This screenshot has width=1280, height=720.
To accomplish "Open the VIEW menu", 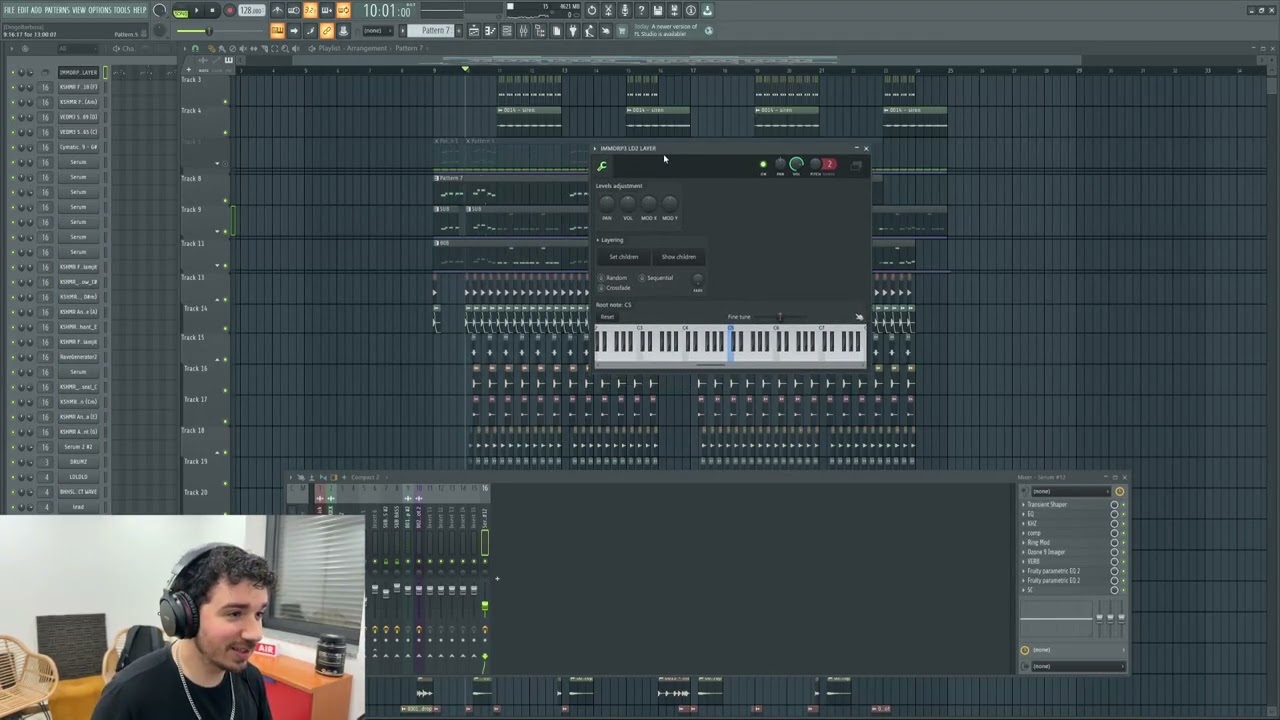I will 79,10.
